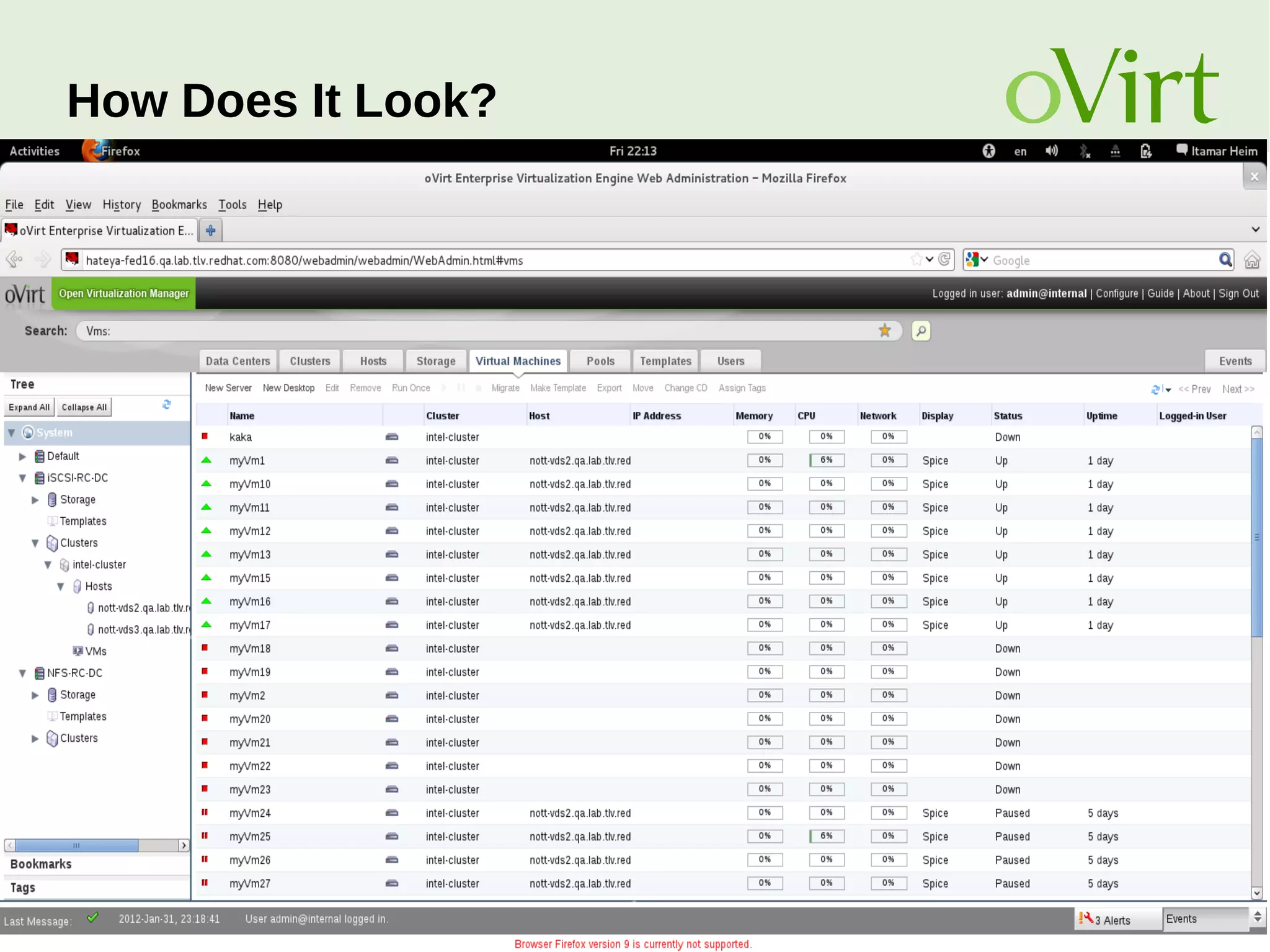Click the volume icon in top panel

click(1052, 151)
